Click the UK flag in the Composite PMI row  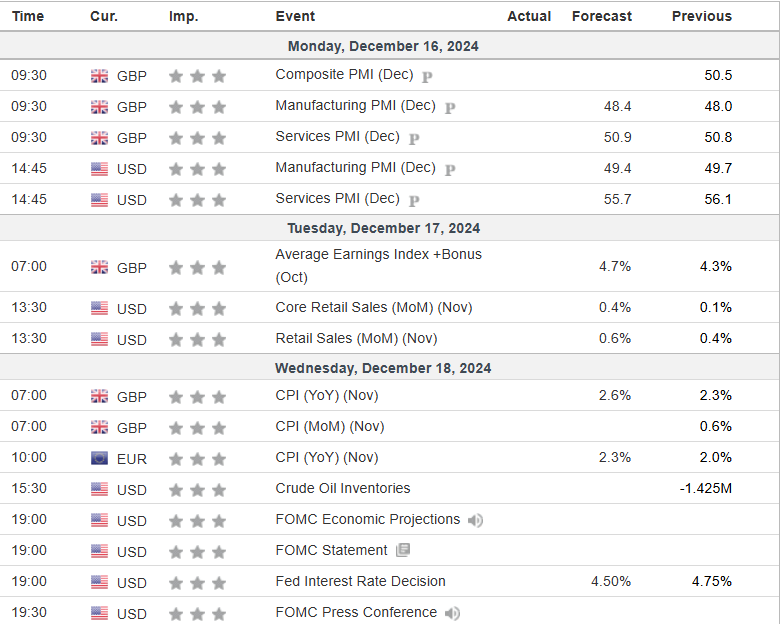click(x=100, y=76)
